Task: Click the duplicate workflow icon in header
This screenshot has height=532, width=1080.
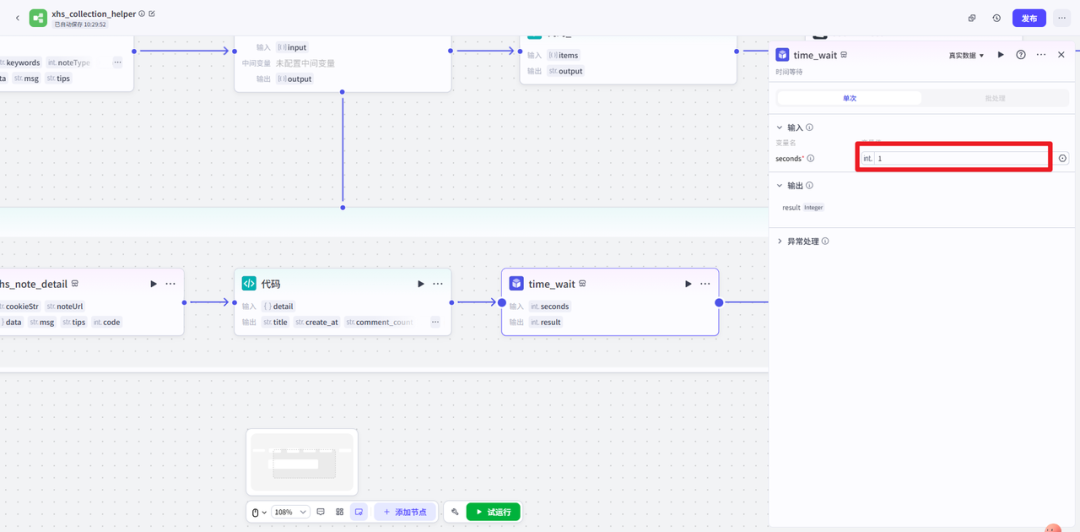Action: [x=972, y=18]
